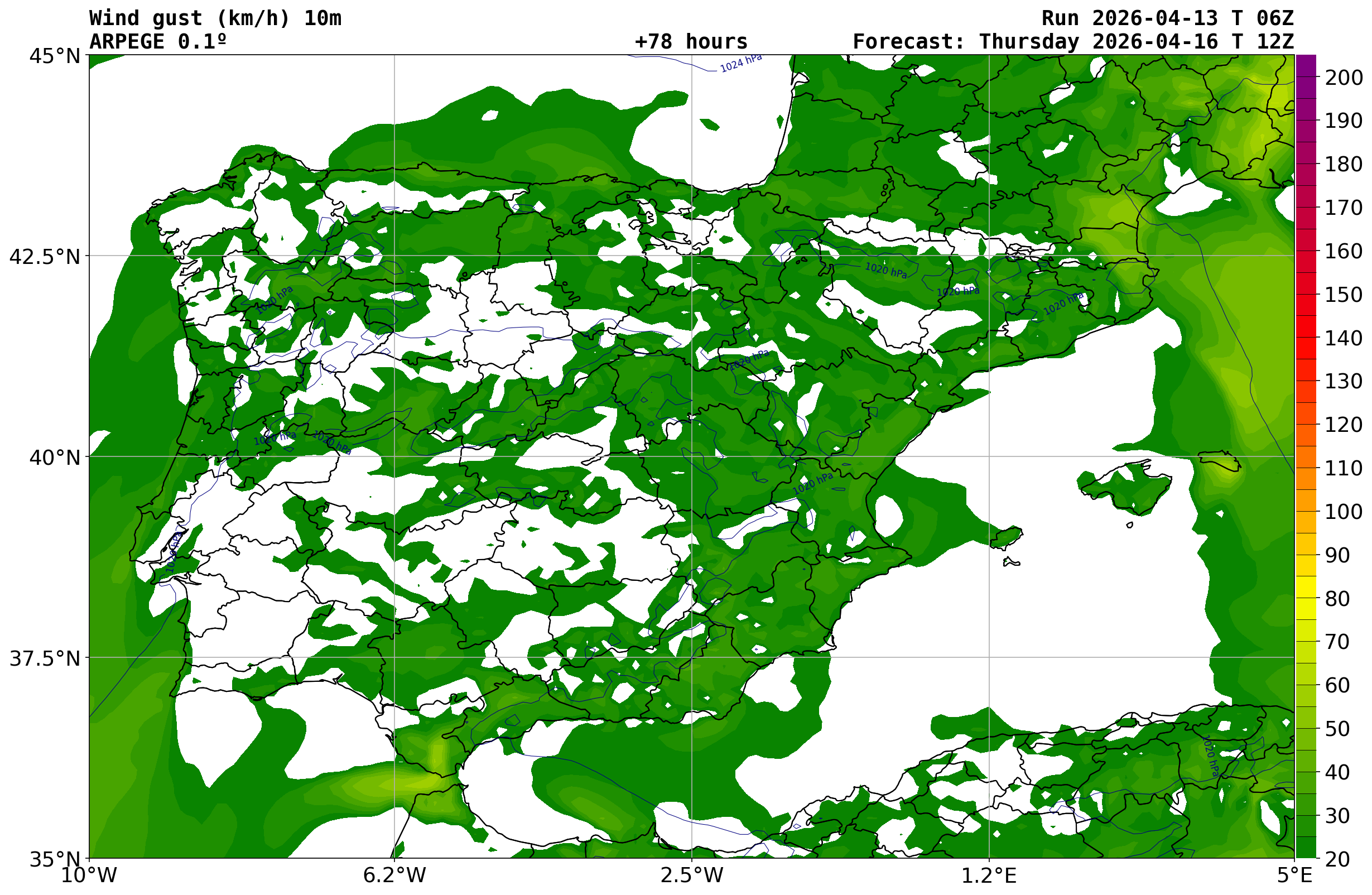This screenshot has height=895, width=1372.
Task: Click the island of Menorca
Action: 1221,462
